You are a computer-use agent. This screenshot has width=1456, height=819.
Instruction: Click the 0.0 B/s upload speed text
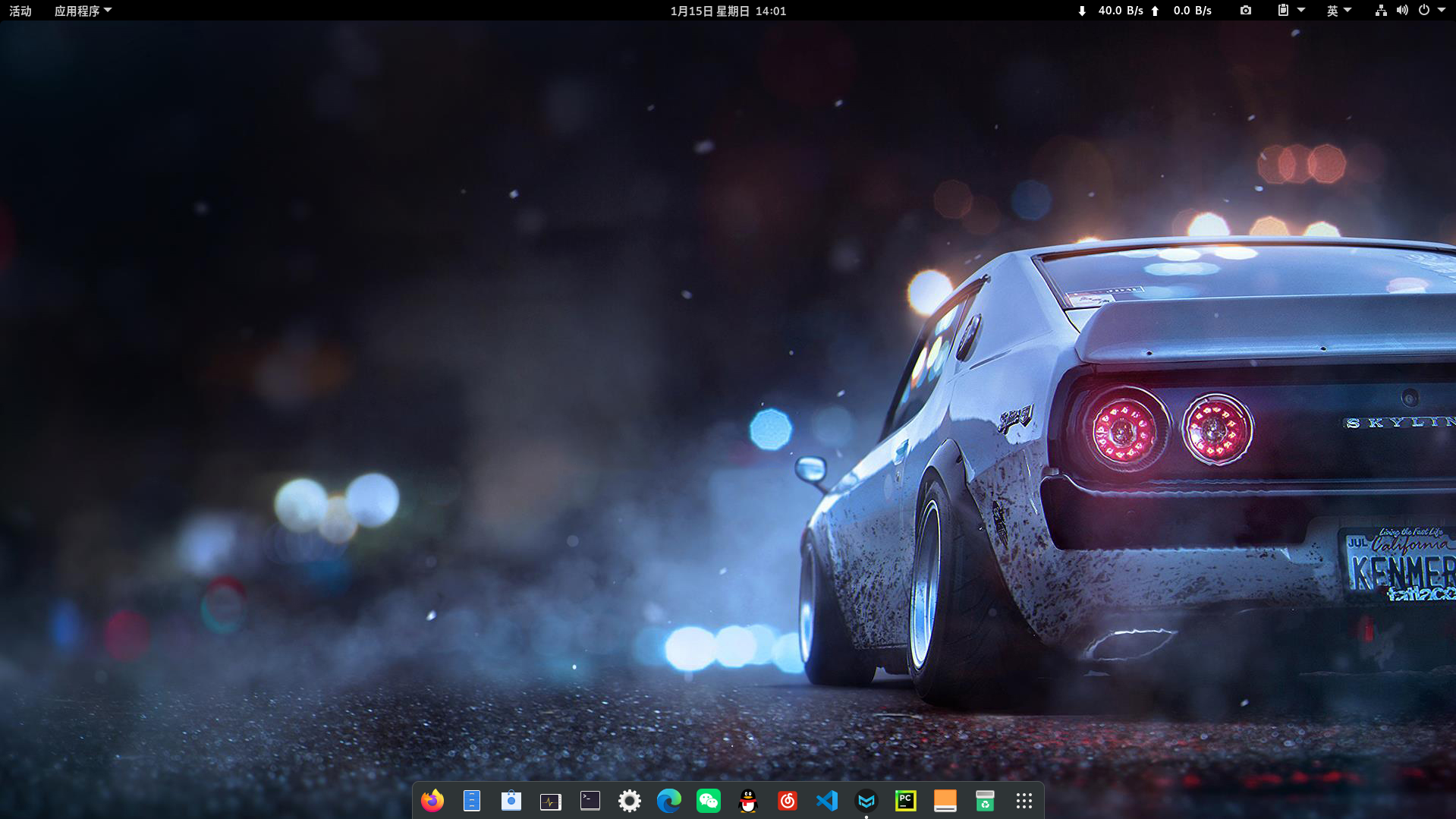pos(1193,11)
